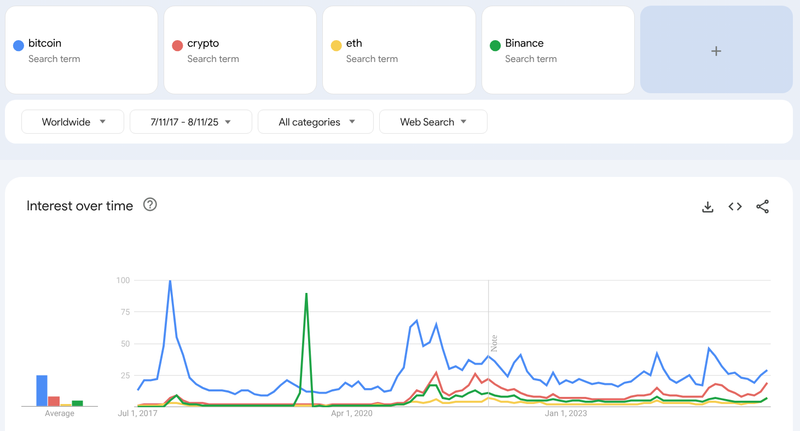Click the Note marker on the chart
Image resolution: width=800 pixels, height=431 pixels.
(493, 343)
